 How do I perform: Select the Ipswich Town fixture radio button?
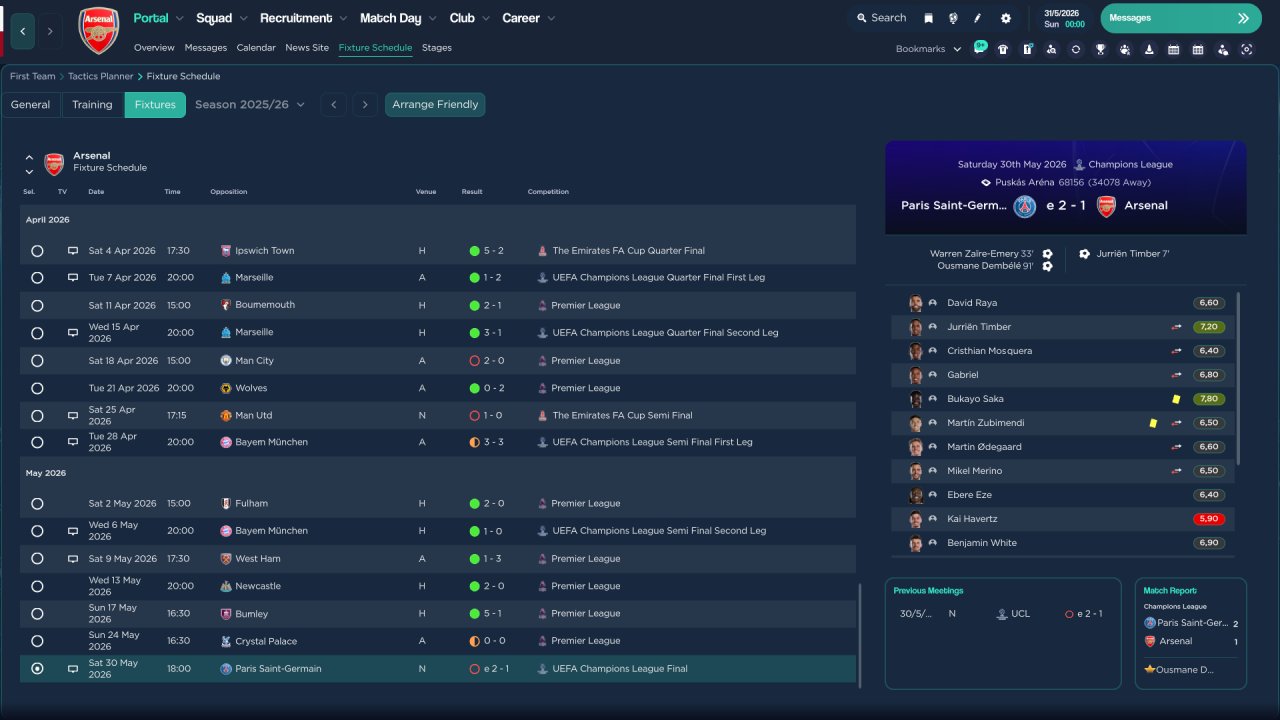coord(37,251)
